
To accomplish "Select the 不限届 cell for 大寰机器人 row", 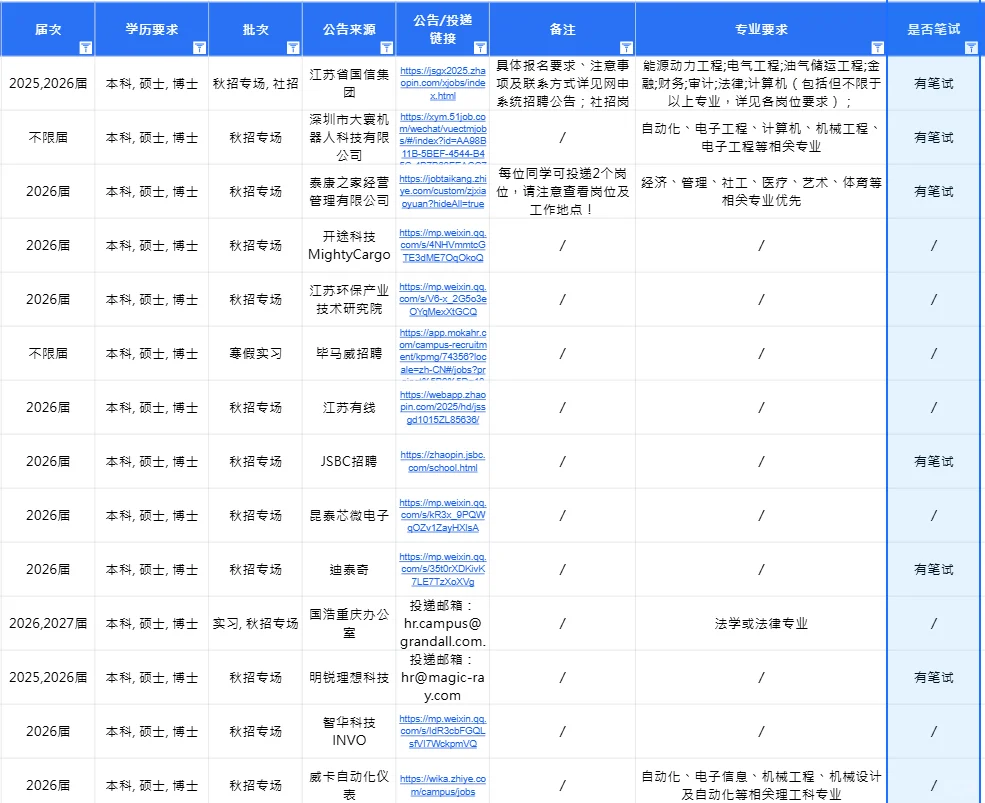I will click(x=48, y=137).
